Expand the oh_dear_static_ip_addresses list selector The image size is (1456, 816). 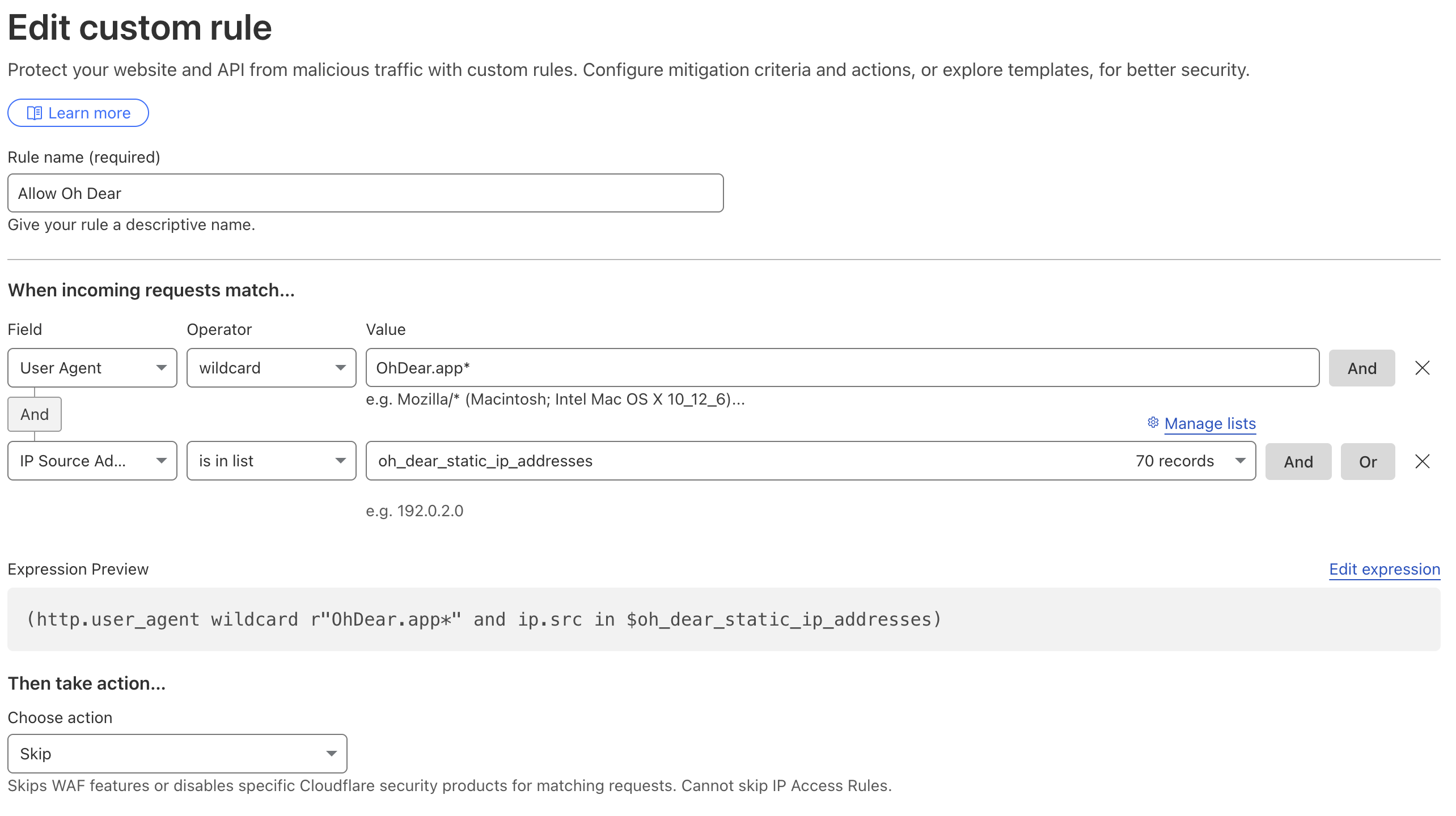click(x=810, y=461)
